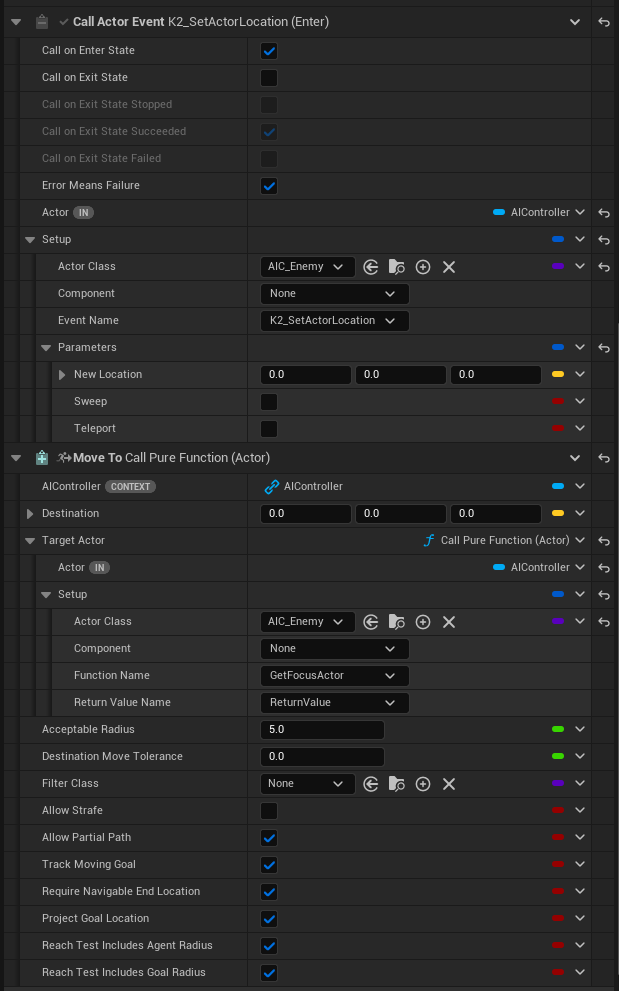The width and height of the screenshot is (619, 991).
Task: Use selected asset for Target Actor's Actor Class
Action: 371,622
